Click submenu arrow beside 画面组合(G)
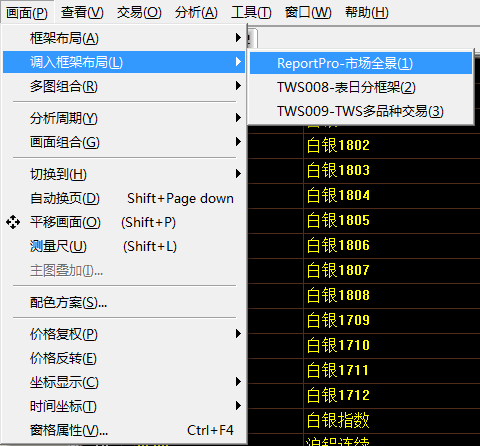 [238, 142]
